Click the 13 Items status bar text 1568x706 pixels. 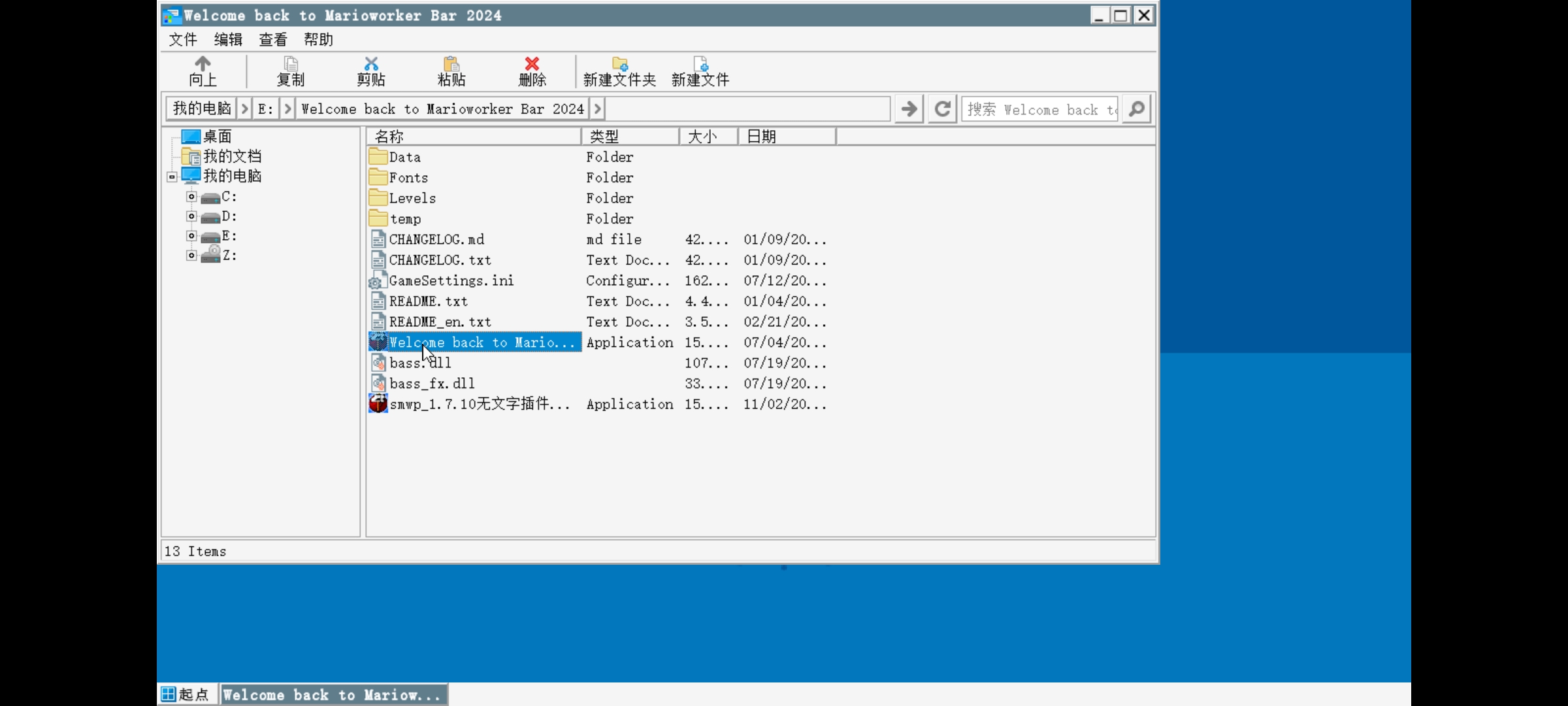pos(195,551)
